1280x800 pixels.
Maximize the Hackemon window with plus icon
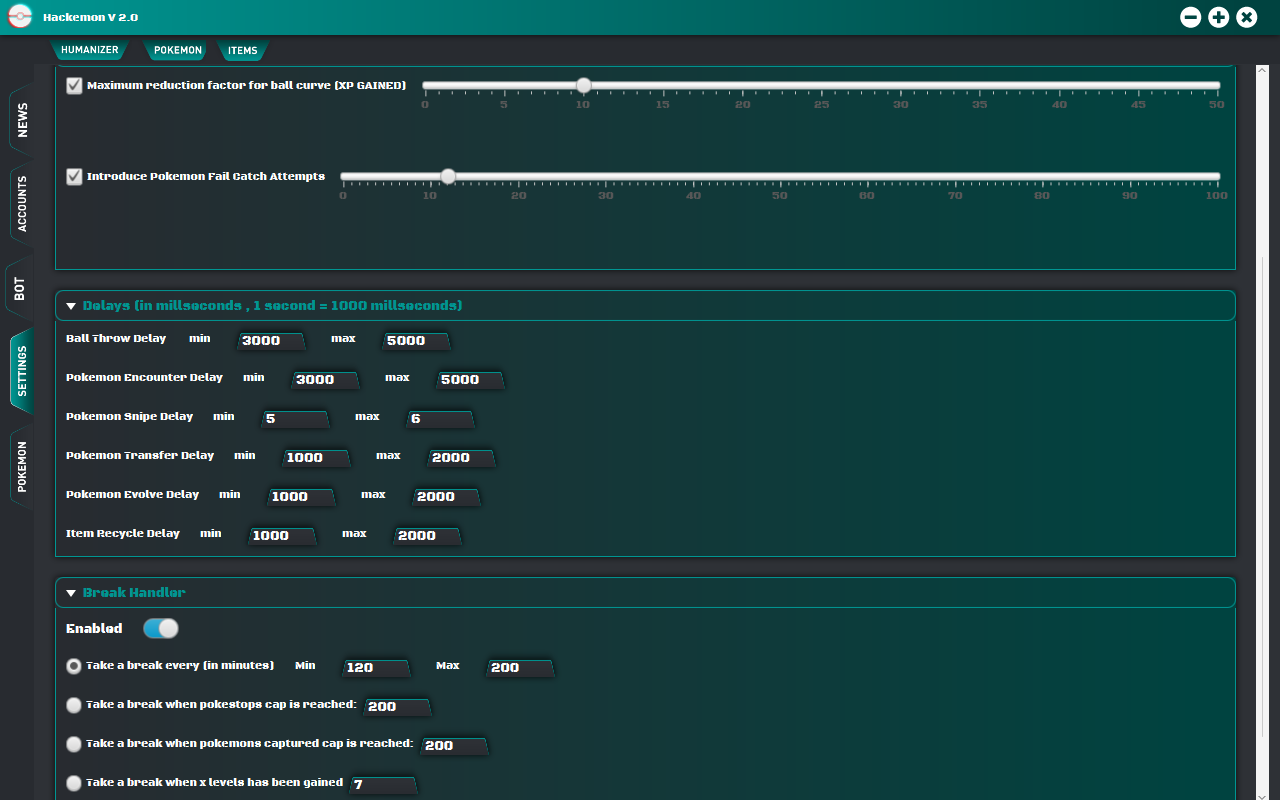[x=1218, y=17]
